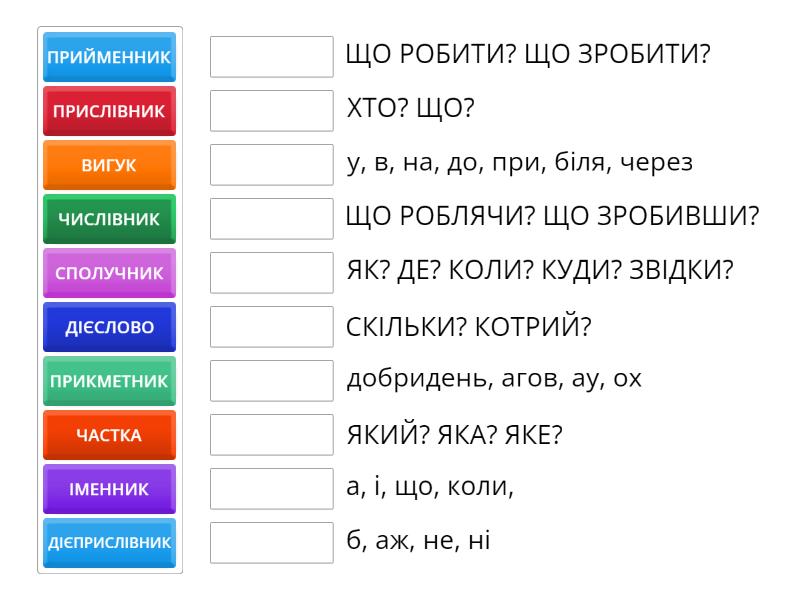Click the blue ДІЄСЛОВО tile
This screenshot has width=800, height=600.
110,327
